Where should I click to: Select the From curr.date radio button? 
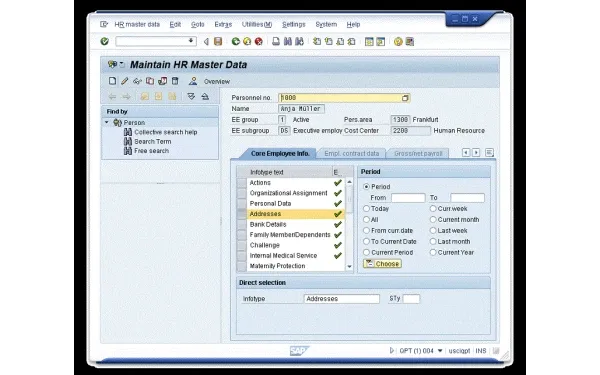[366, 230]
